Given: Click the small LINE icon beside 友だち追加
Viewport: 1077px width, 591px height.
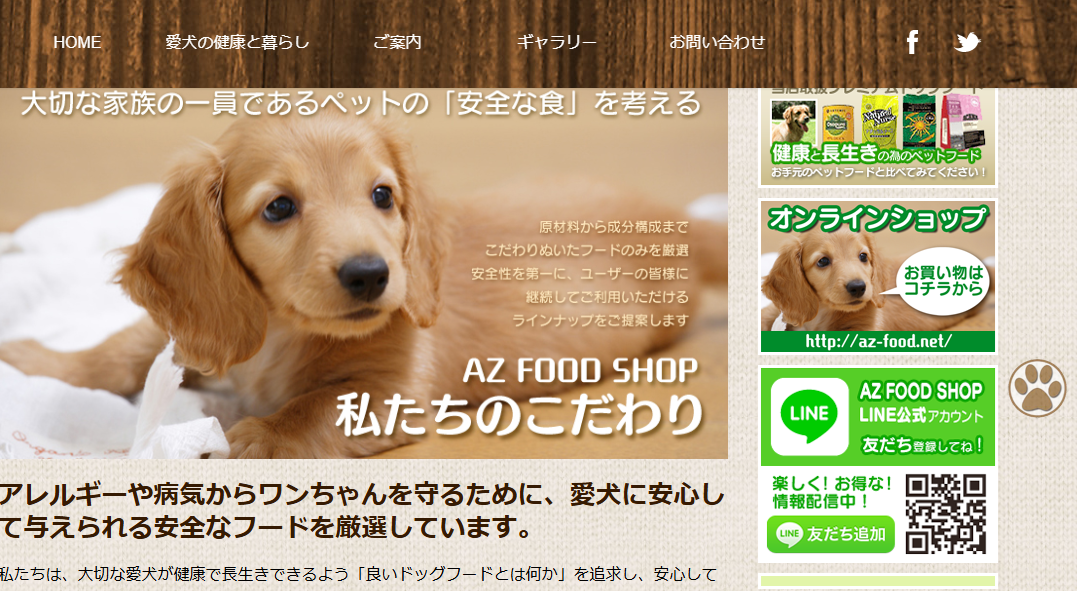Looking at the screenshot, I should tap(789, 534).
